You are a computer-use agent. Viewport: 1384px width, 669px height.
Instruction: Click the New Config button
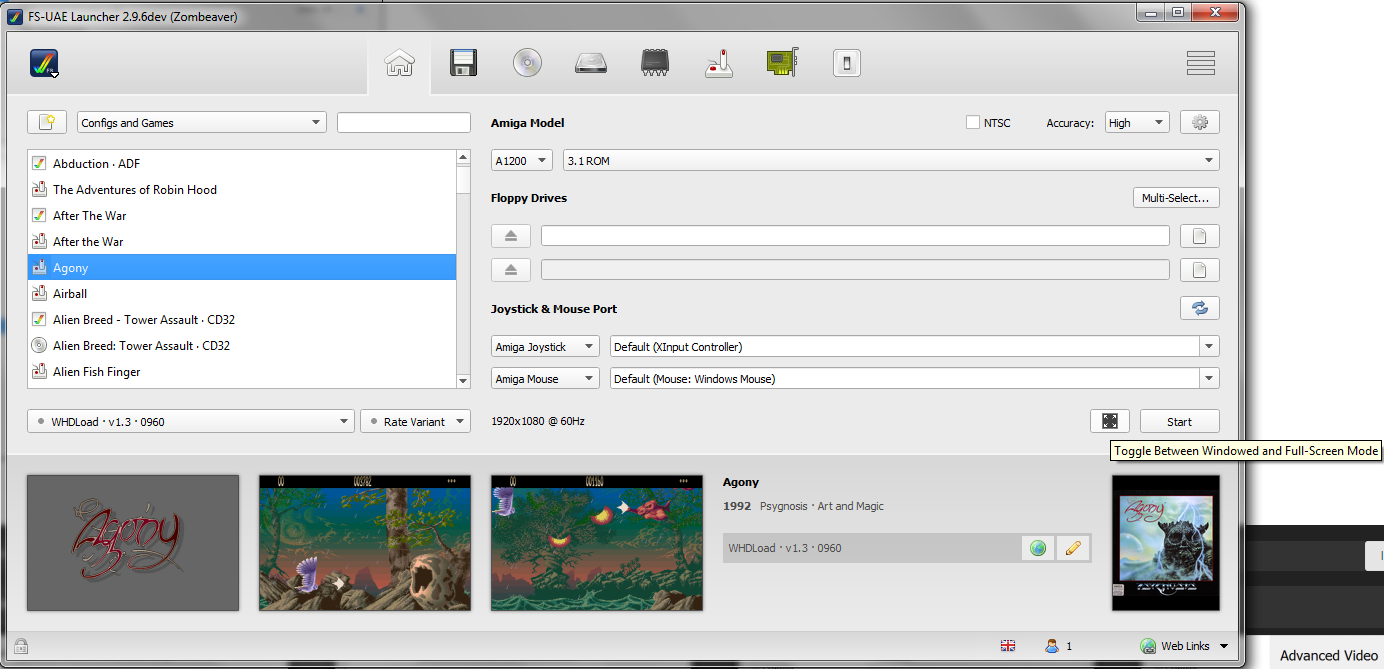click(46, 122)
